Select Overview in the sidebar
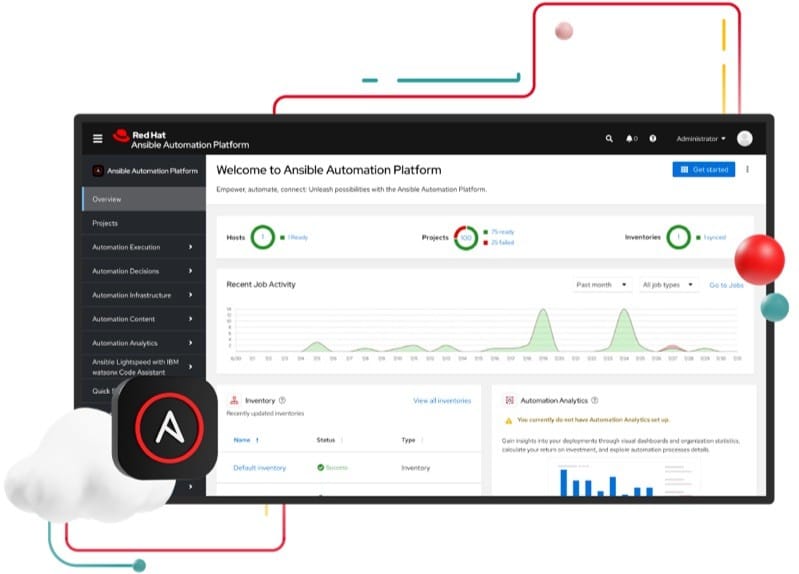 pos(143,199)
